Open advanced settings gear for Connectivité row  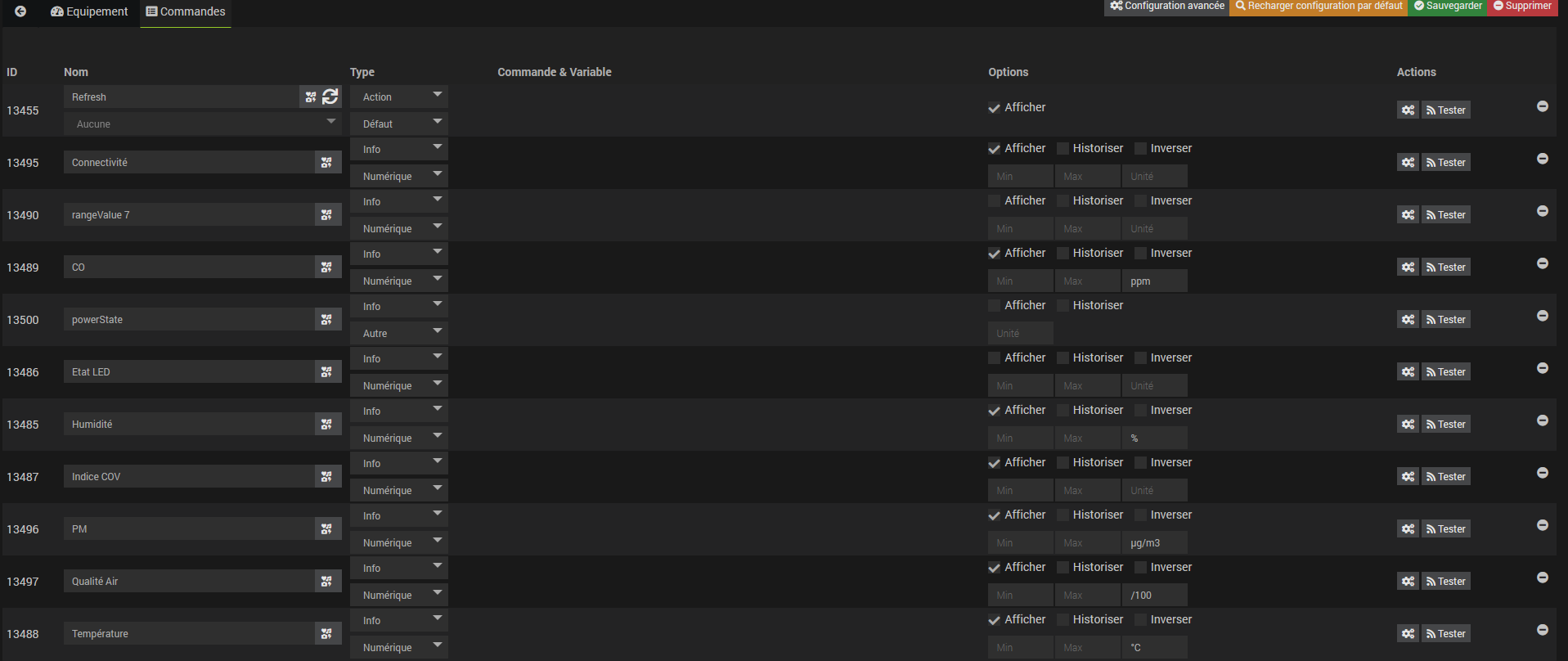click(x=1408, y=162)
